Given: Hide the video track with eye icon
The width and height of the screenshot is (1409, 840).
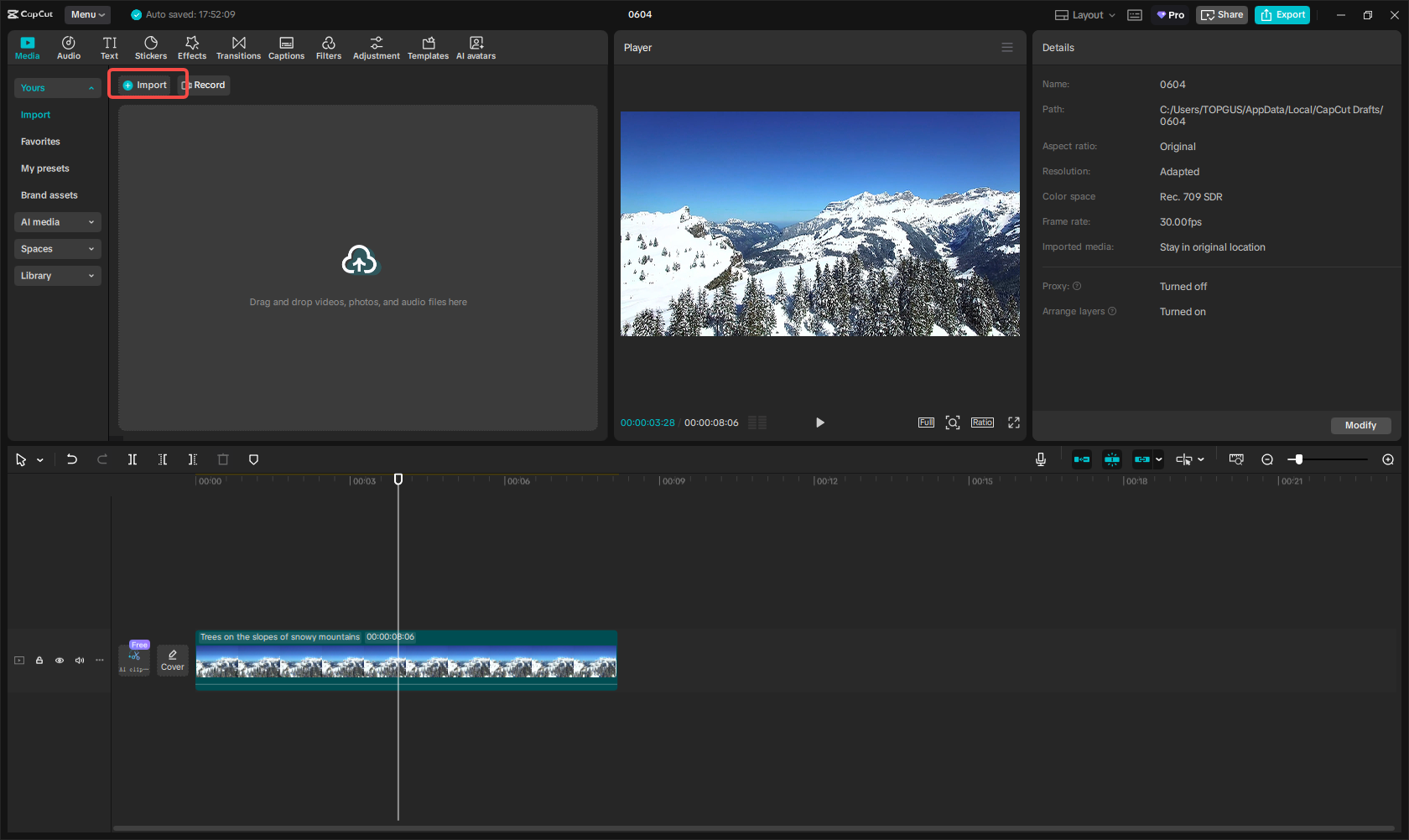Looking at the screenshot, I should point(60,661).
